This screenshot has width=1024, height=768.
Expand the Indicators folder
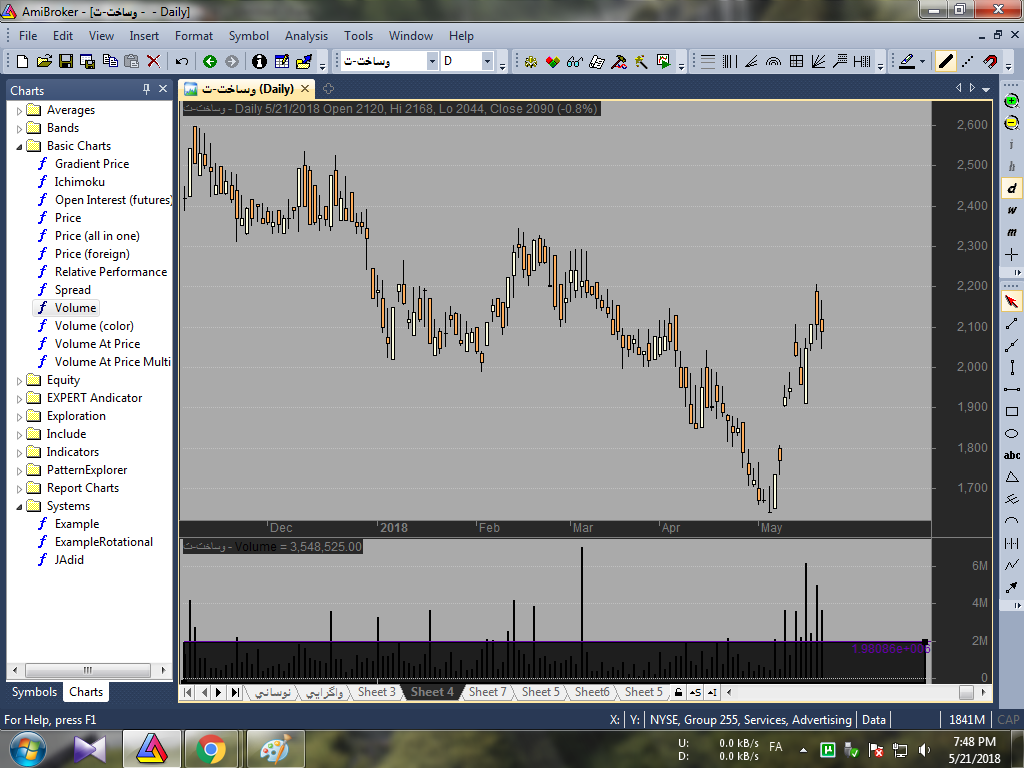[20, 453]
